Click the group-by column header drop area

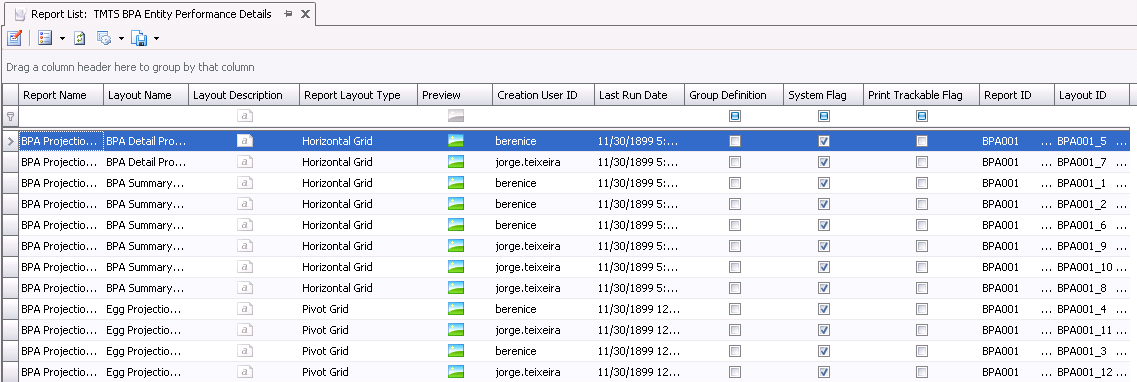tap(568, 67)
